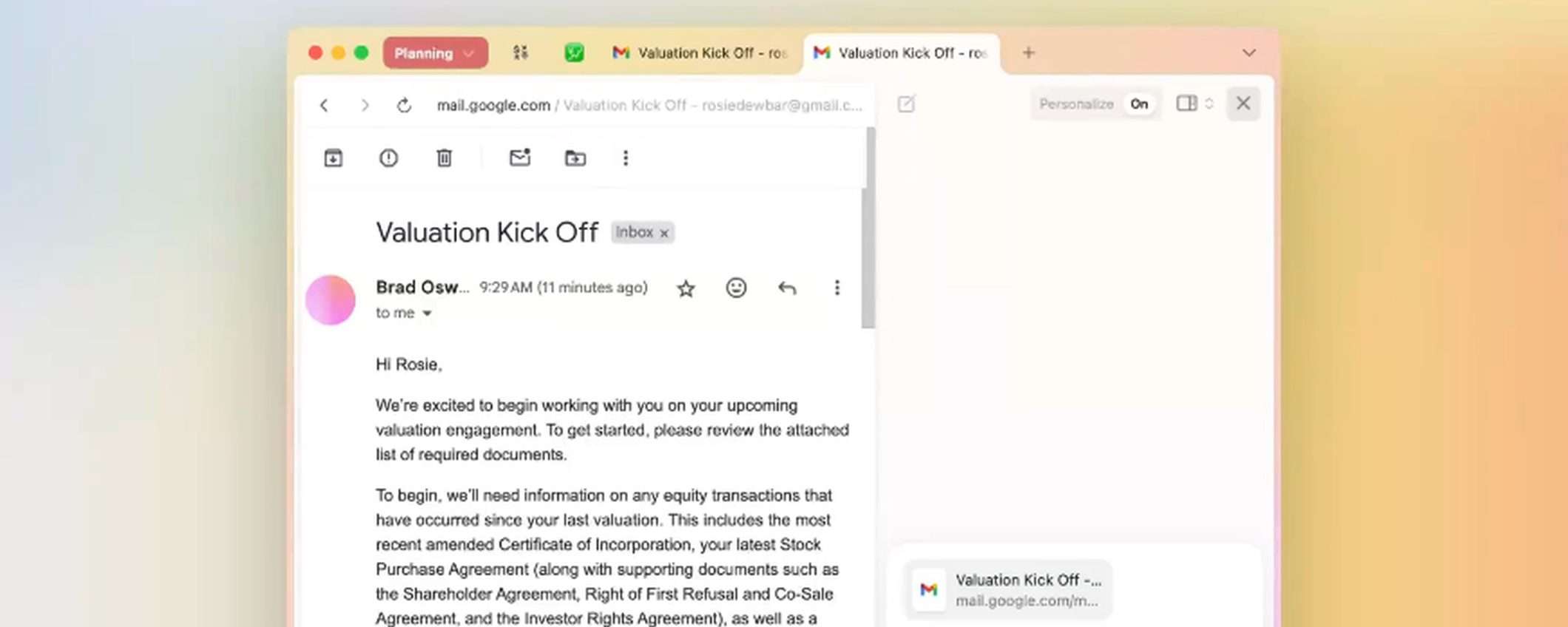Screen dimensions: 1568x627
Task: Switch to the inactive Valuation Kick Off tab
Action: pos(699,52)
